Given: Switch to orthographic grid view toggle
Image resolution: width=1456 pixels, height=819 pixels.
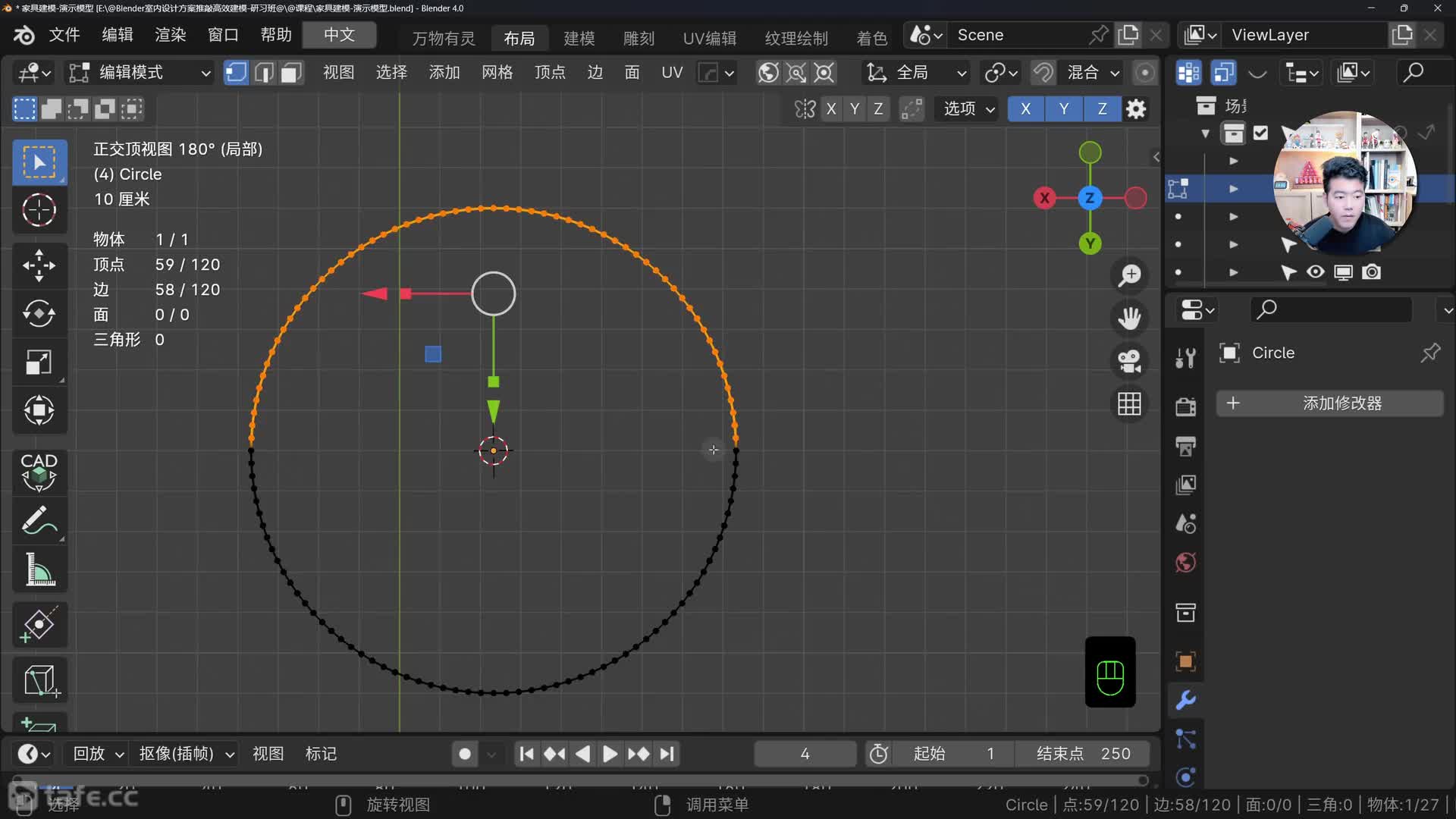Looking at the screenshot, I should point(1129,404).
